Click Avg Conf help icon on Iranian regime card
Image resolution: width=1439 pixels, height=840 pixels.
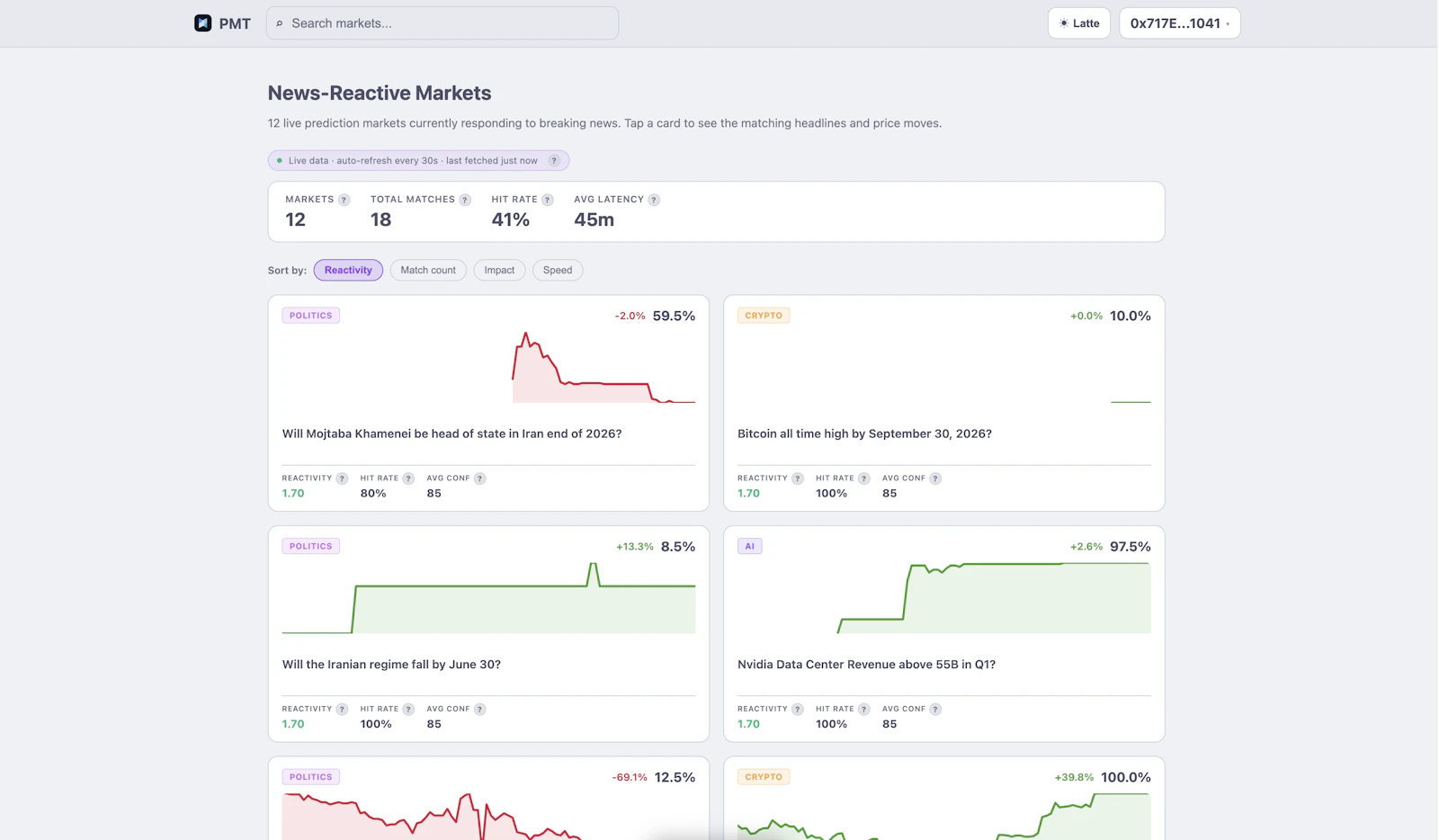tap(480, 710)
